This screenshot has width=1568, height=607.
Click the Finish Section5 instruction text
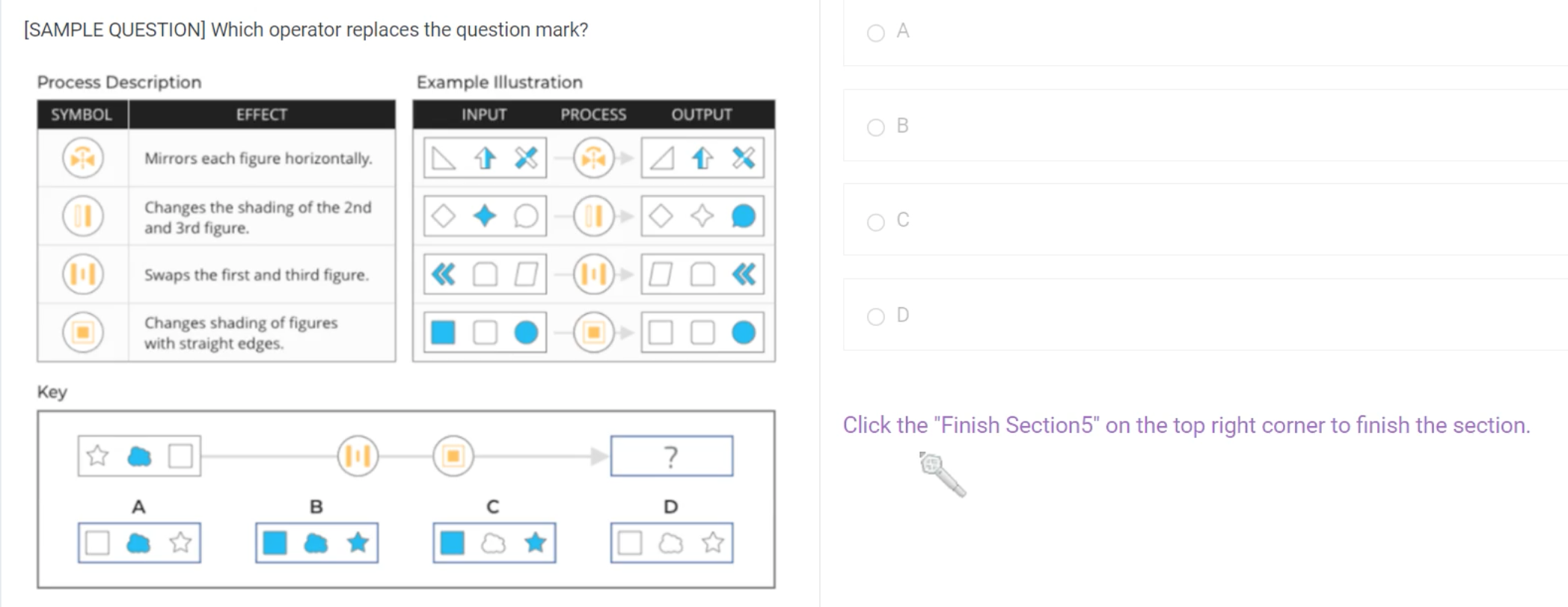tap(1186, 425)
